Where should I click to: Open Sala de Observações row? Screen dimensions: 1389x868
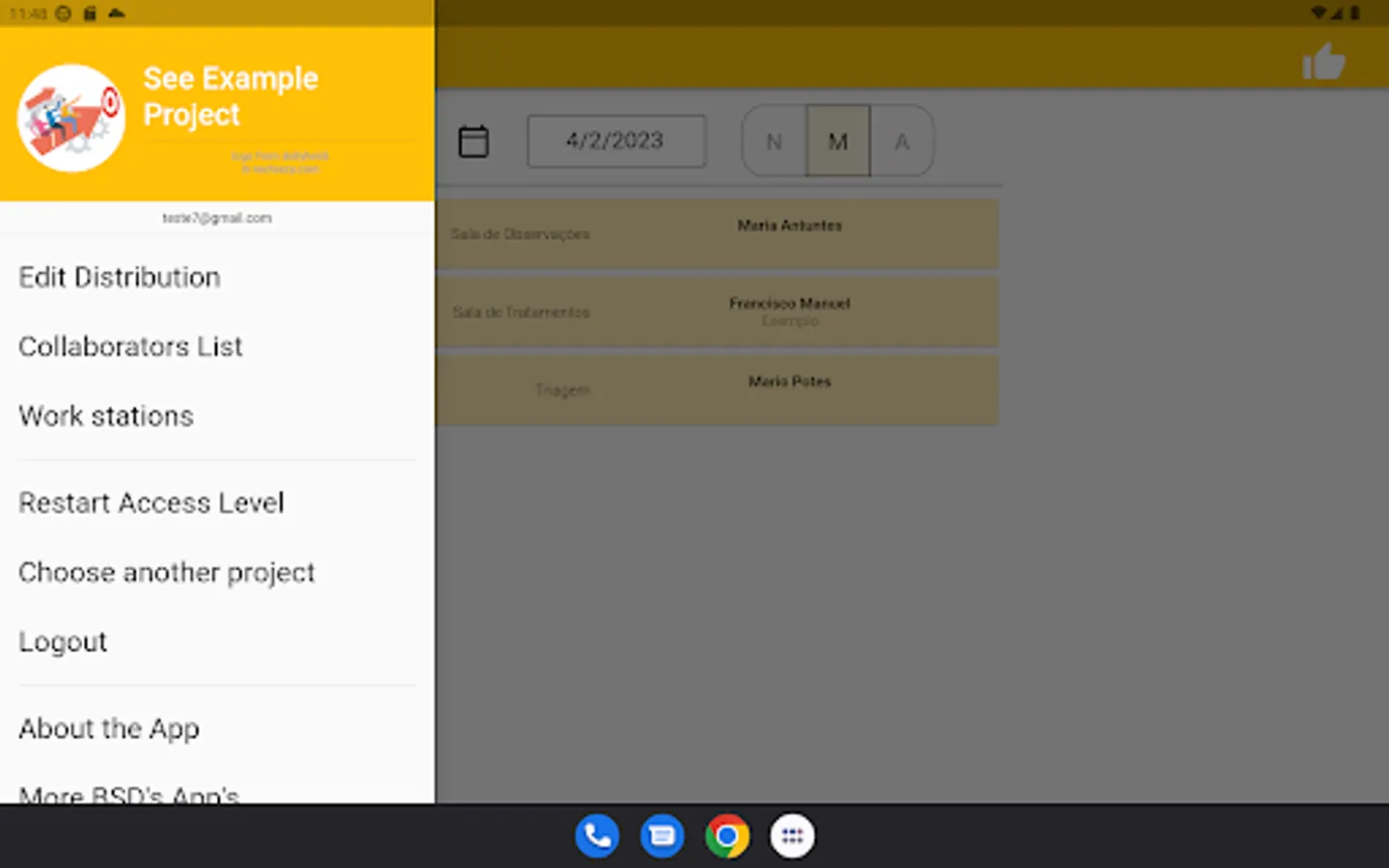717,234
